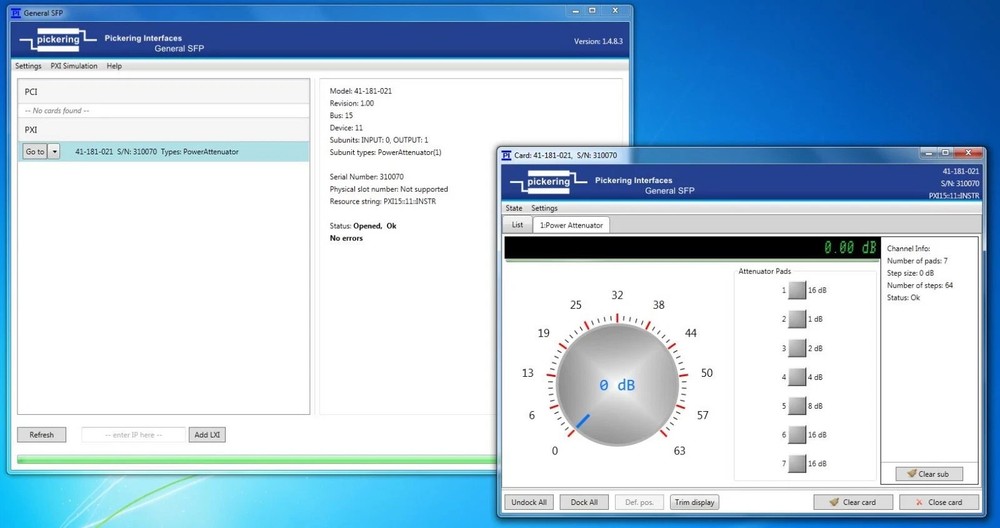Open Settings menu in General SFP window
The width and height of the screenshot is (1000, 528).
coord(28,66)
